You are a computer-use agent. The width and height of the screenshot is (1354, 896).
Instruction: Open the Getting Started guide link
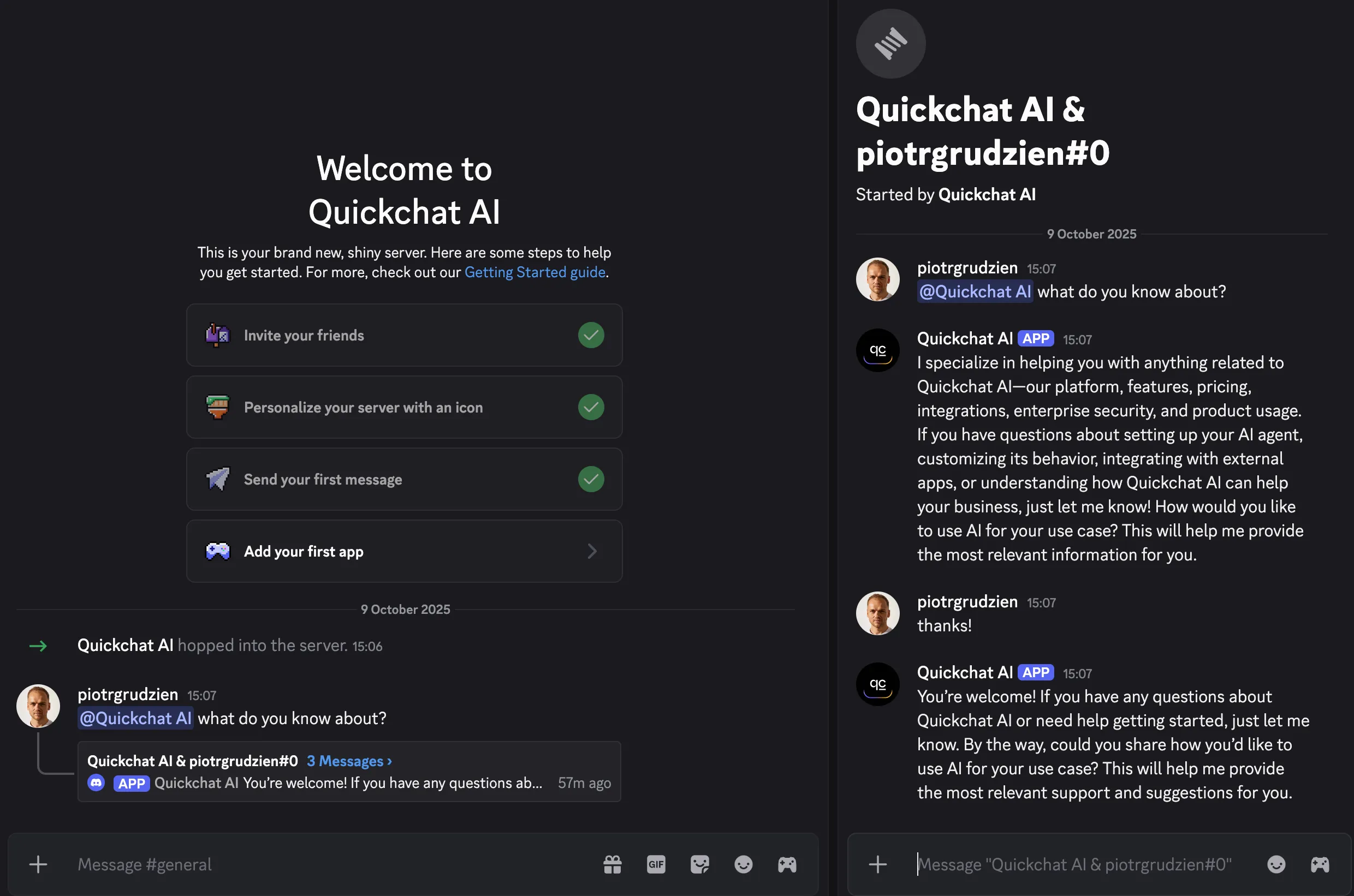[x=534, y=272]
